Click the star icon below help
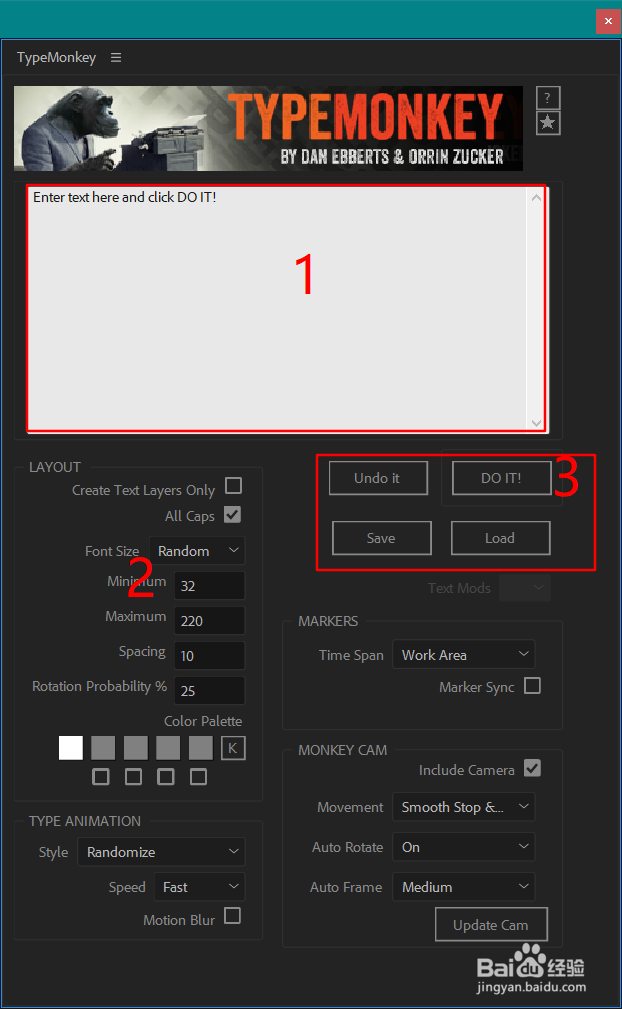622x1009 pixels. (x=547, y=122)
